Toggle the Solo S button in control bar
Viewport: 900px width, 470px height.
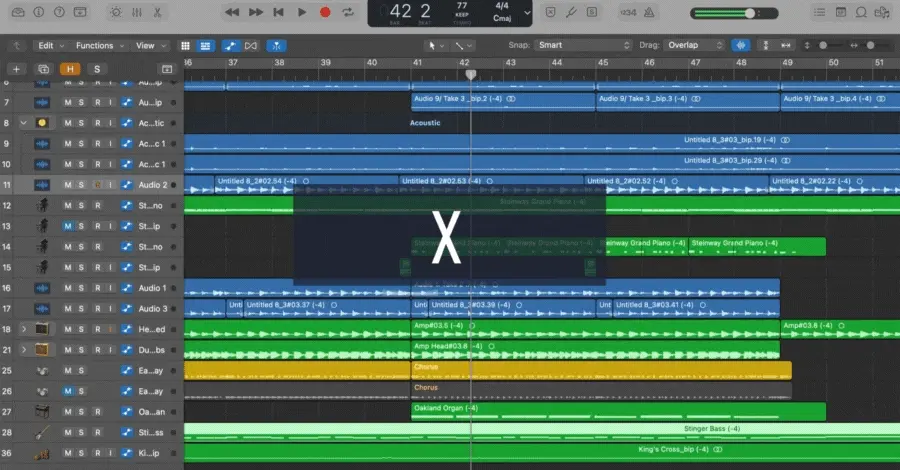pyautogui.click(x=592, y=12)
